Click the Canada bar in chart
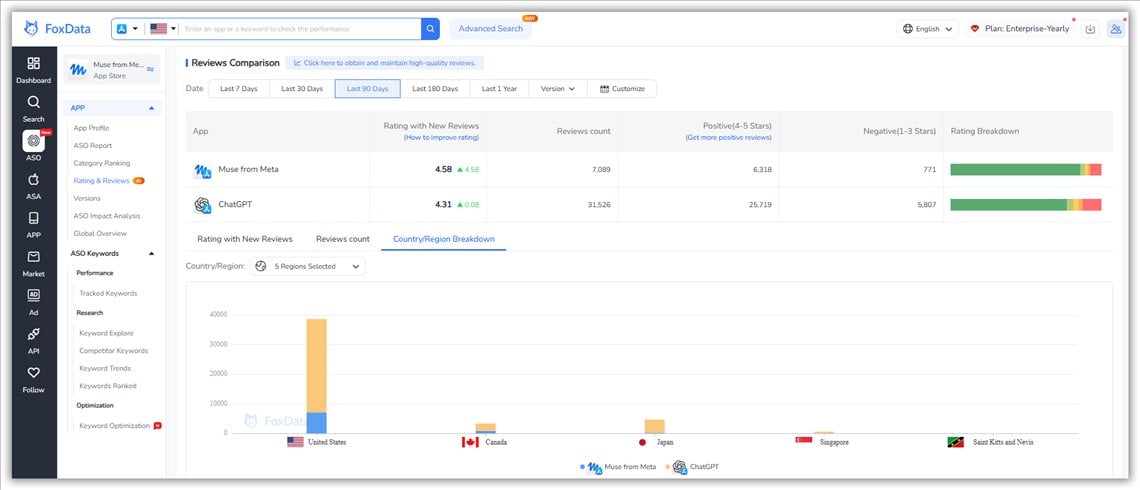The width and height of the screenshot is (1140, 490). tap(486, 428)
